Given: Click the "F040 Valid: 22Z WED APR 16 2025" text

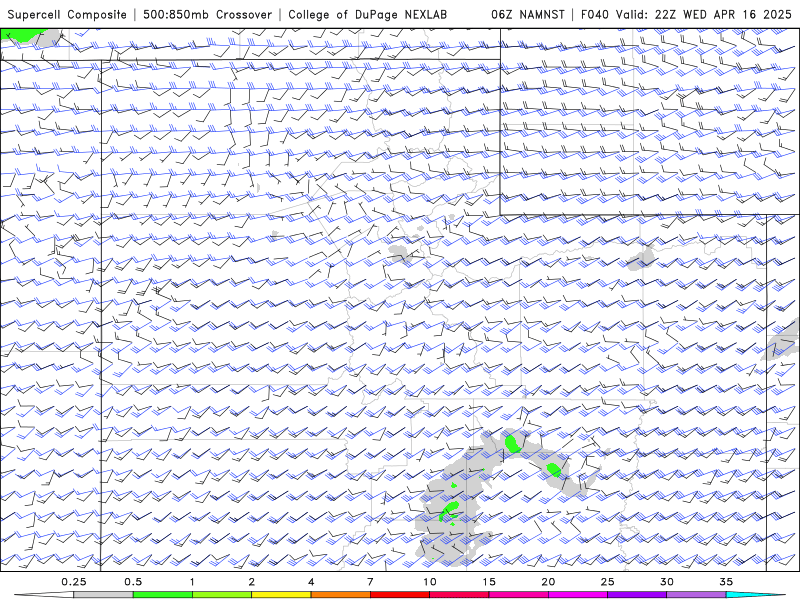Looking at the screenshot, I should [x=686, y=14].
